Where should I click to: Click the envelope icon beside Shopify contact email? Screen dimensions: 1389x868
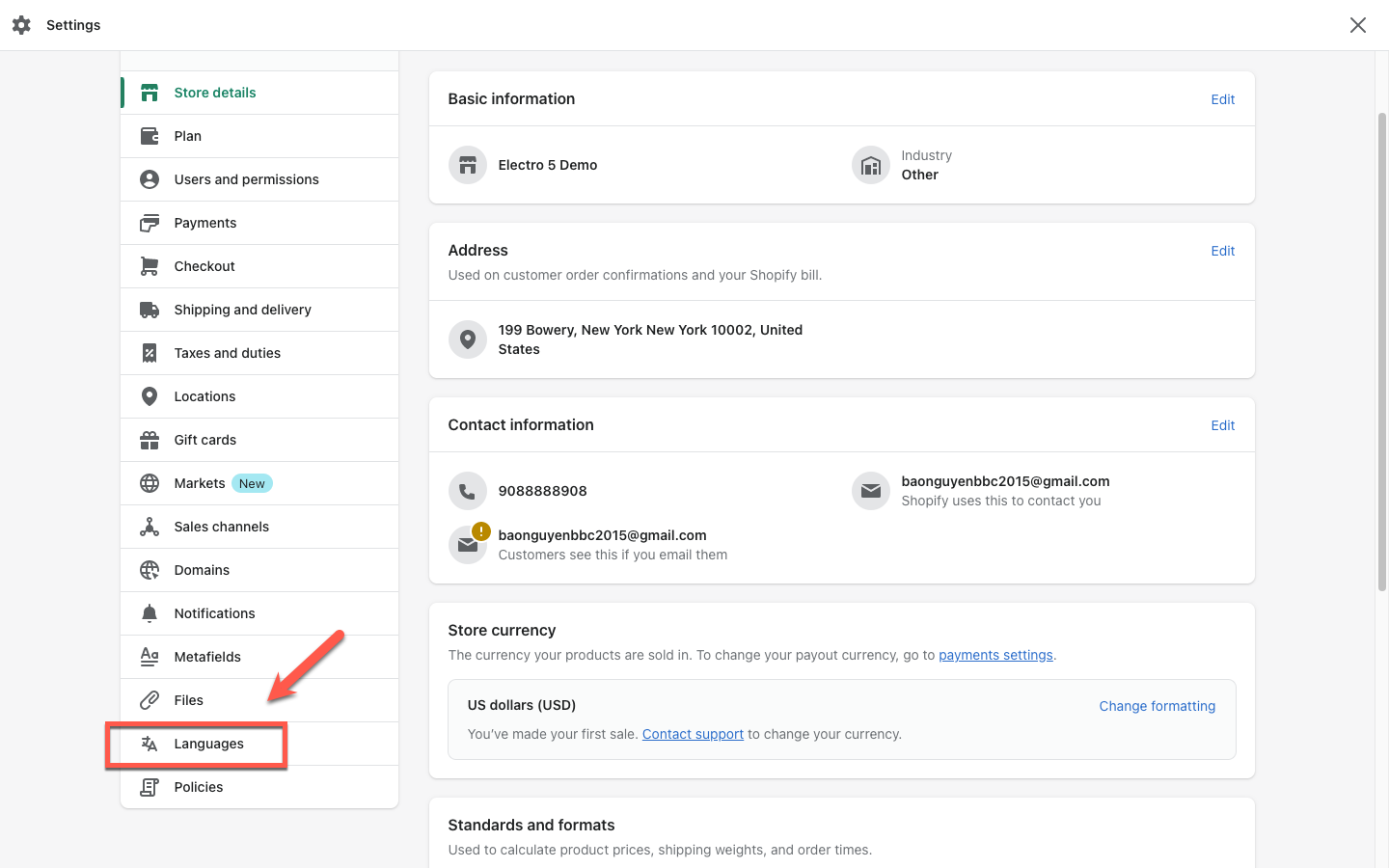click(x=871, y=491)
